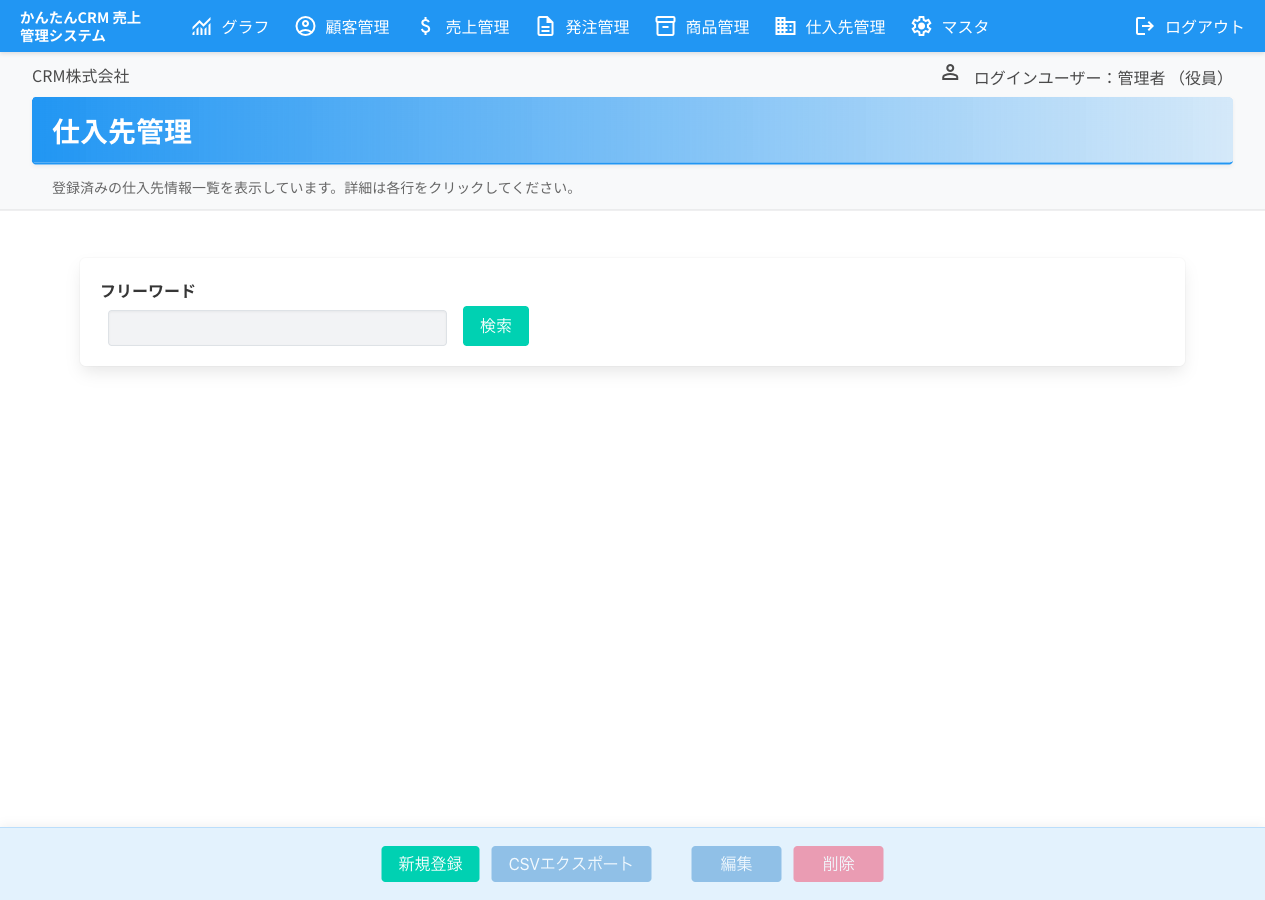Click the user profile icon near login info
The height and width of the screenshot is (900, 1265).
point(949,72)
